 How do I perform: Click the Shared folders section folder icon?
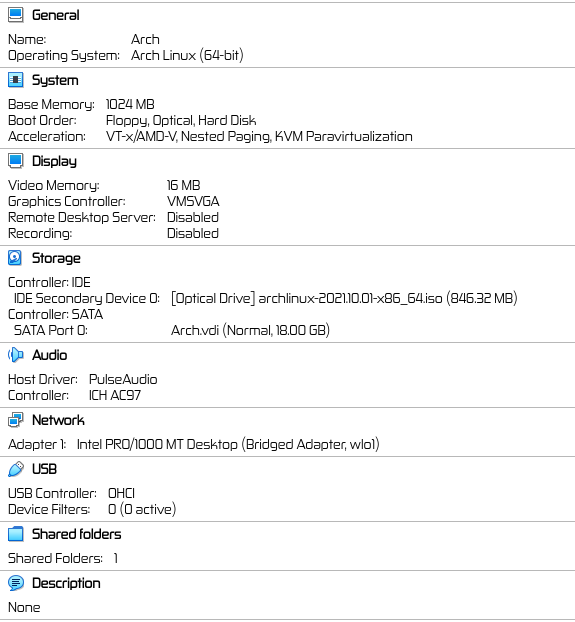click(16, 534)
